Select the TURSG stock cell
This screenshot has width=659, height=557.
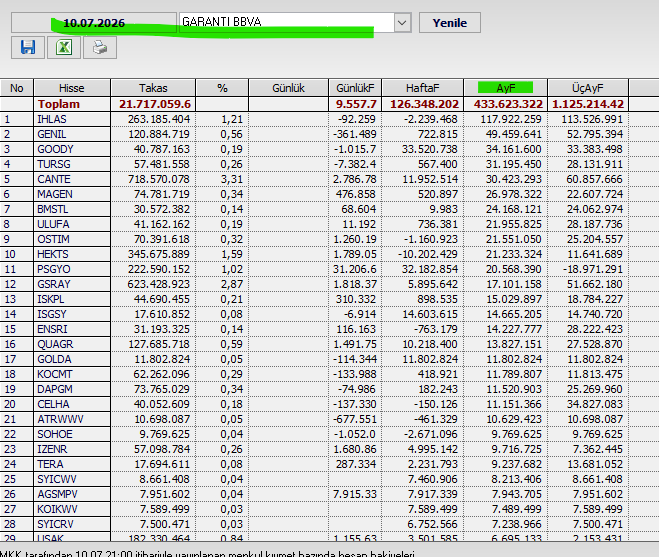pyautogui.click(x=72, y=164)
